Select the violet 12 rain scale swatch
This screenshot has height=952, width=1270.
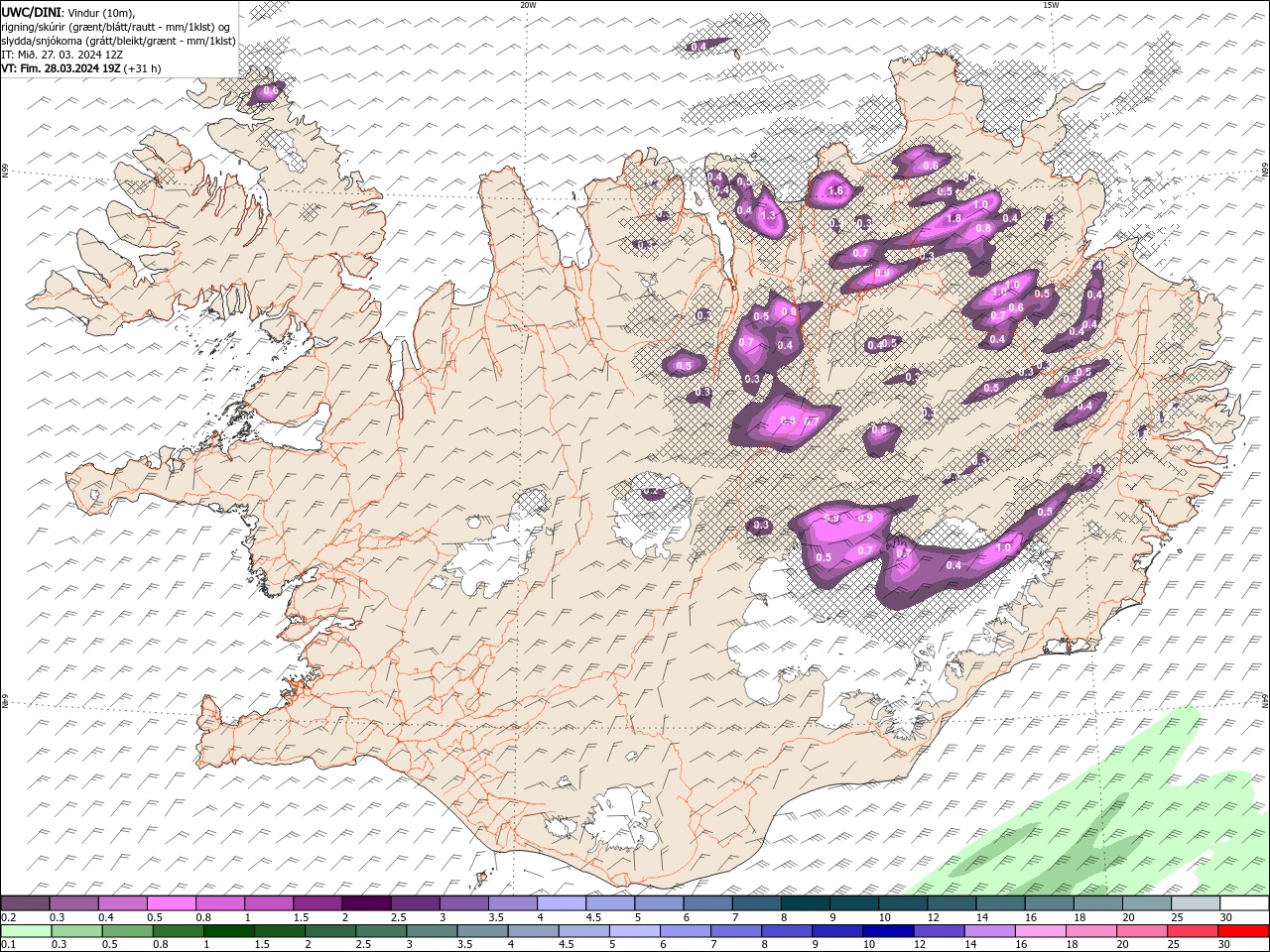[x=939, y=931]
